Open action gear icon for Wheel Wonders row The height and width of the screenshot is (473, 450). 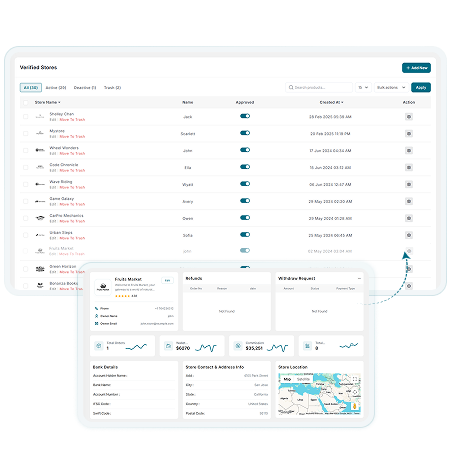click(x=409, y=151)
